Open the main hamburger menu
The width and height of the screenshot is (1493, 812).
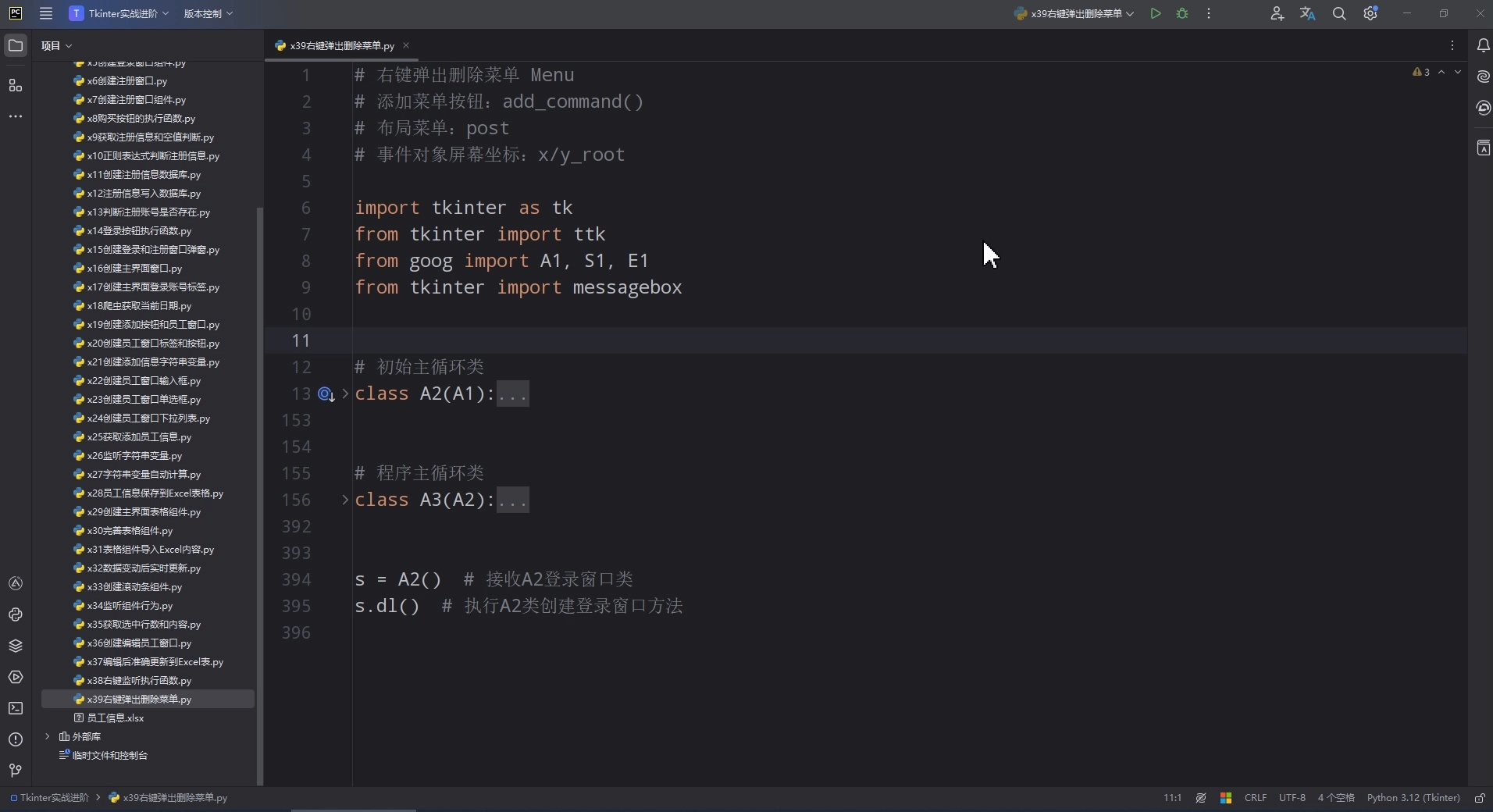pyautogui.click(x=45, y=13)
